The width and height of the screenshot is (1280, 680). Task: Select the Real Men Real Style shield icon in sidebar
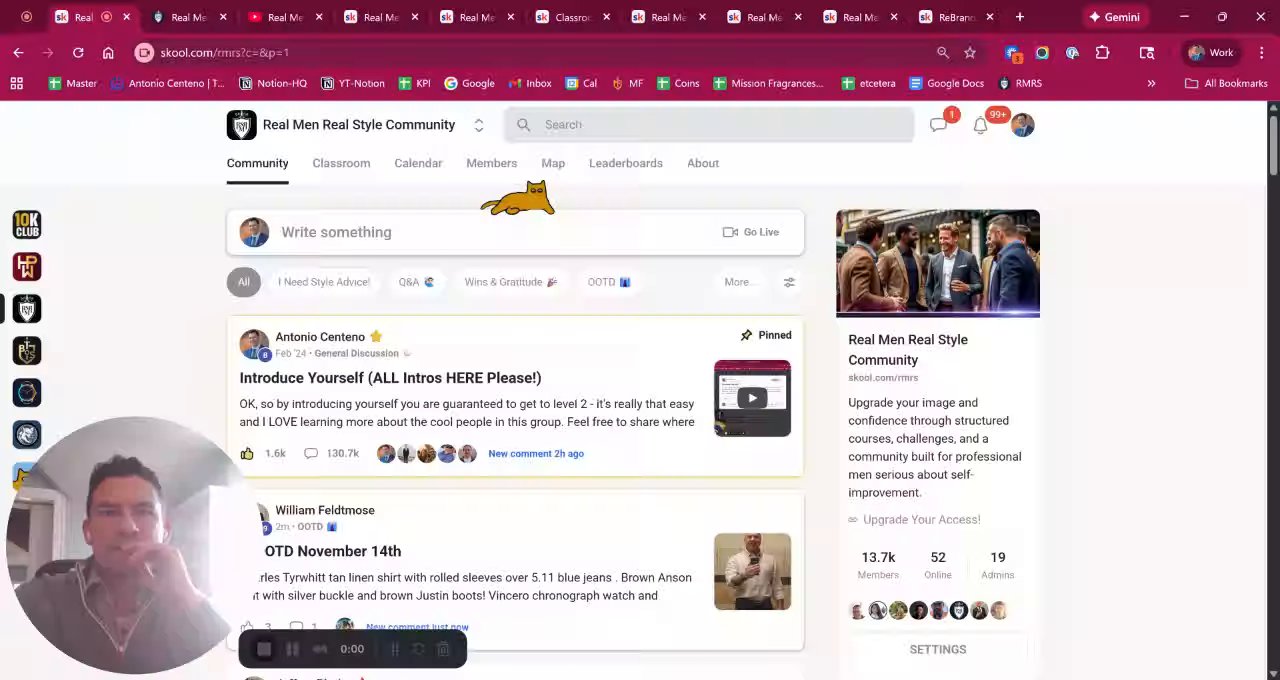point(27,309)
